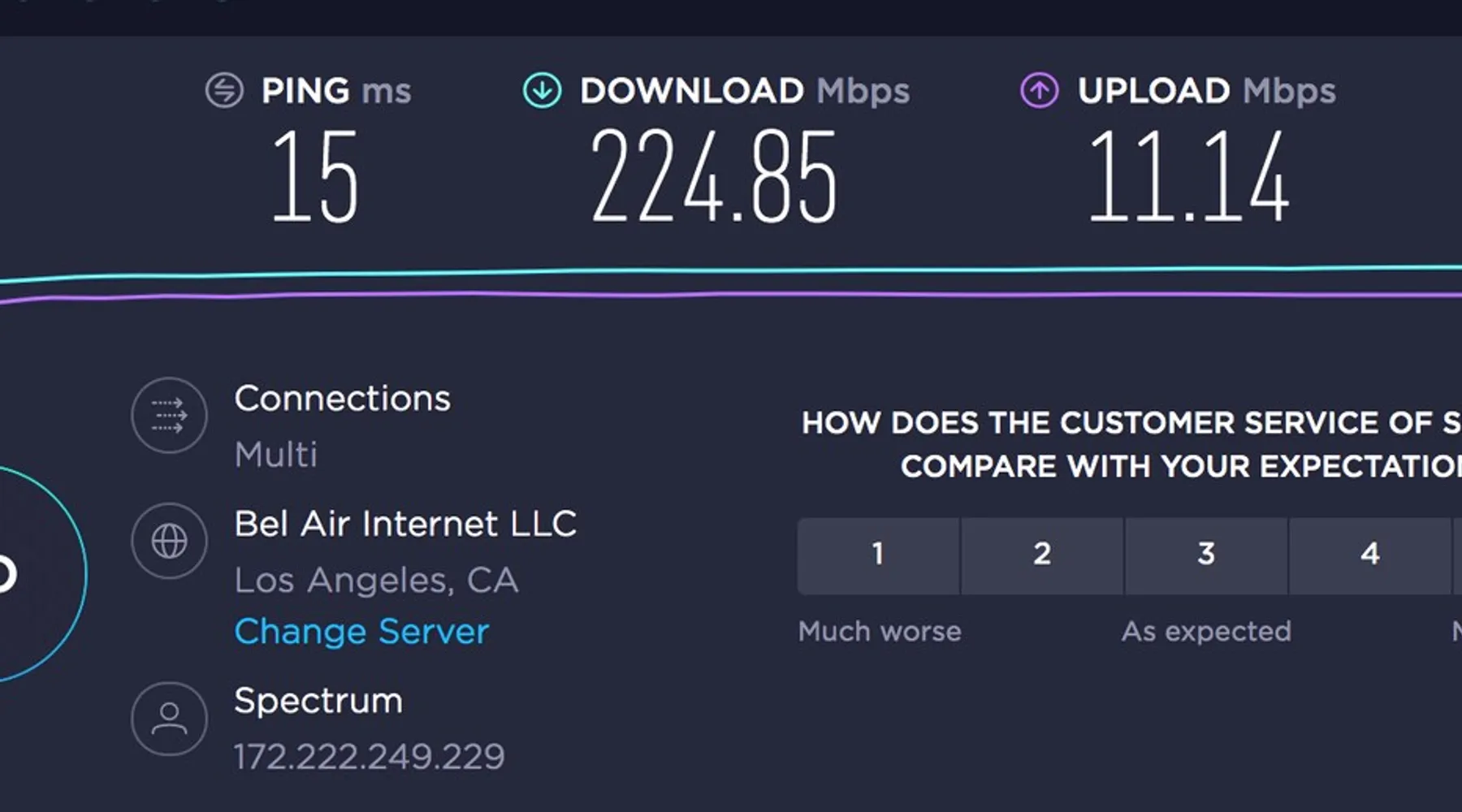Click the Multi connections mode text

tap(276, 455)
